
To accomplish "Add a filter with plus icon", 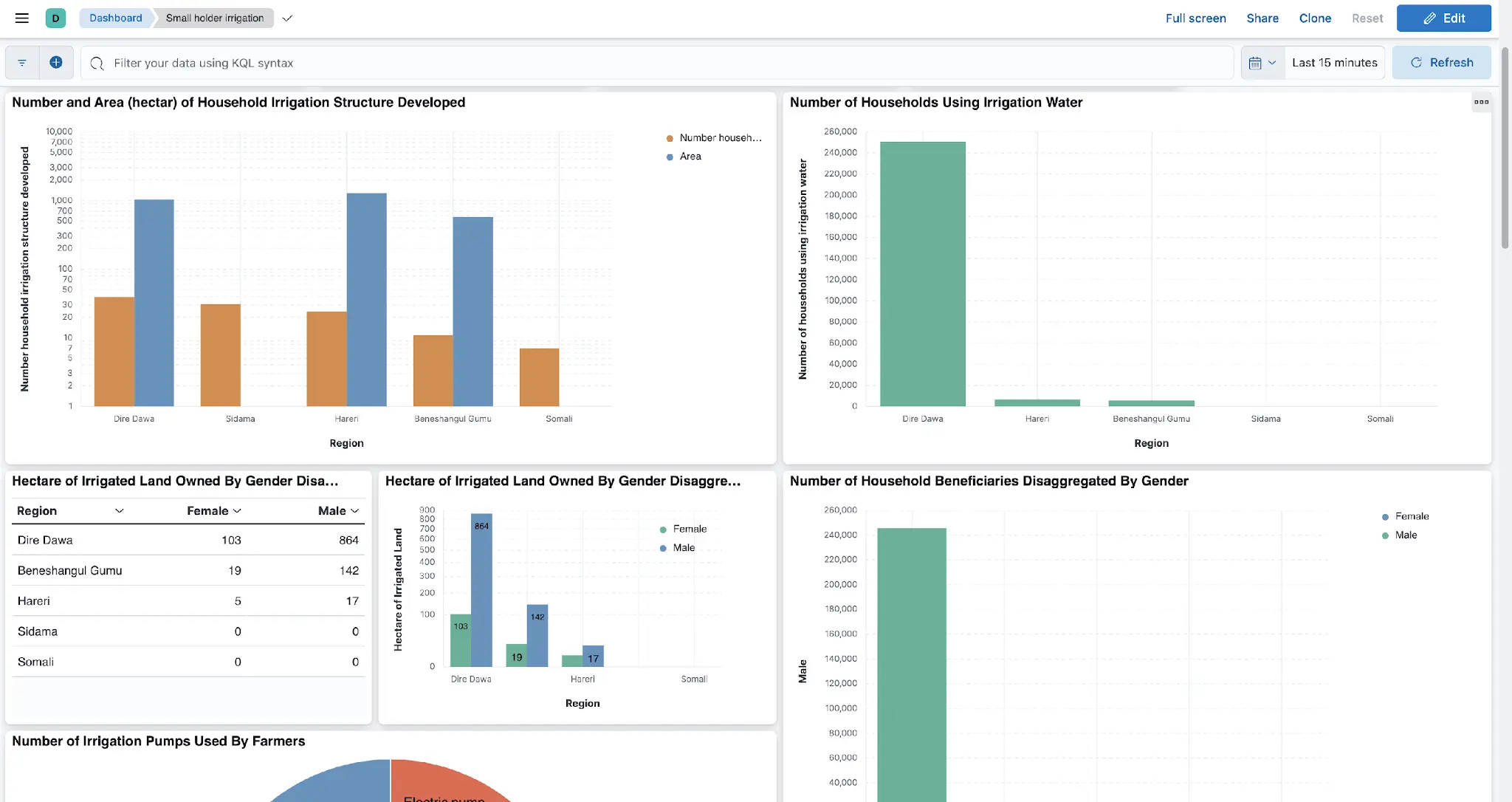I will coord(56,63).
